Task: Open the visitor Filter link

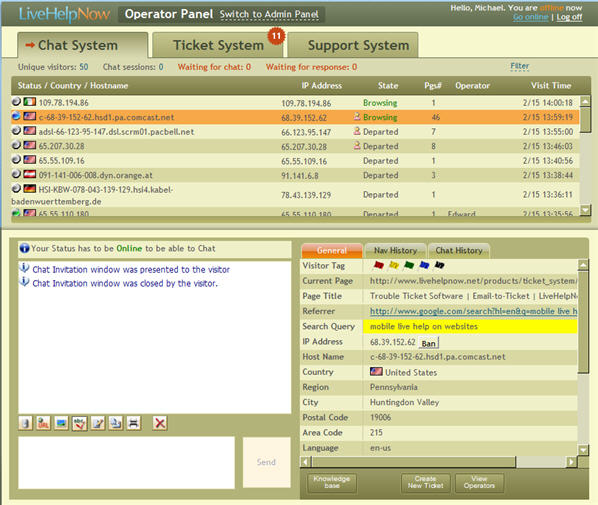Action: coord(519,66)
